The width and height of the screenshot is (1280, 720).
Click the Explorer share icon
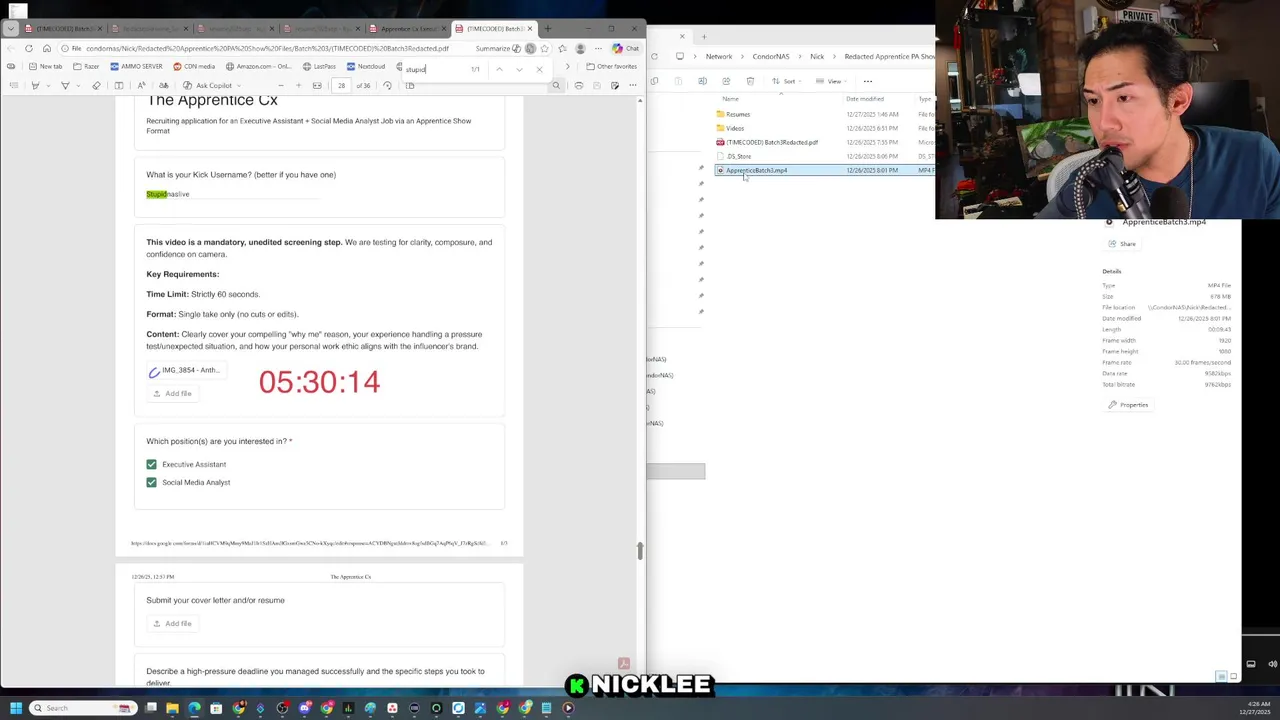[726, 81]
